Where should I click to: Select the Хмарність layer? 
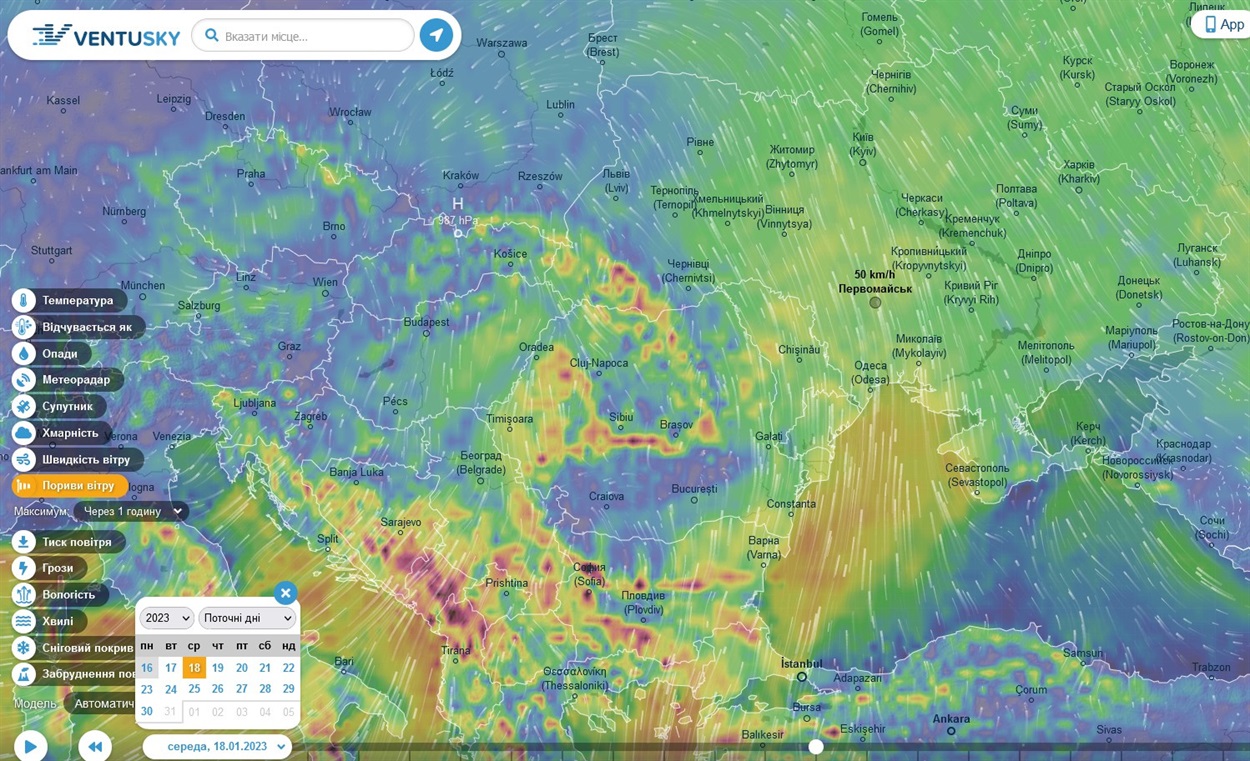click(x=62, y=433)
